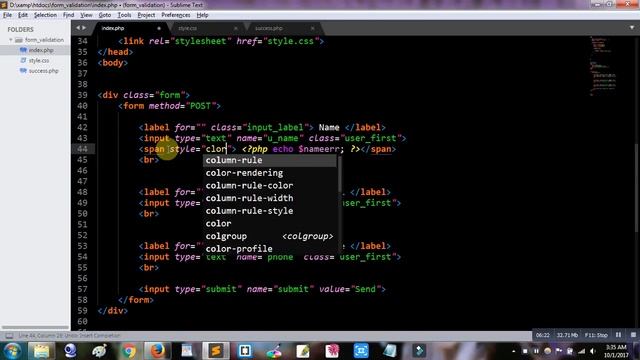Open the dark teal taskbar app
This screenshot has width=640, height=360.
pos(419,351)
